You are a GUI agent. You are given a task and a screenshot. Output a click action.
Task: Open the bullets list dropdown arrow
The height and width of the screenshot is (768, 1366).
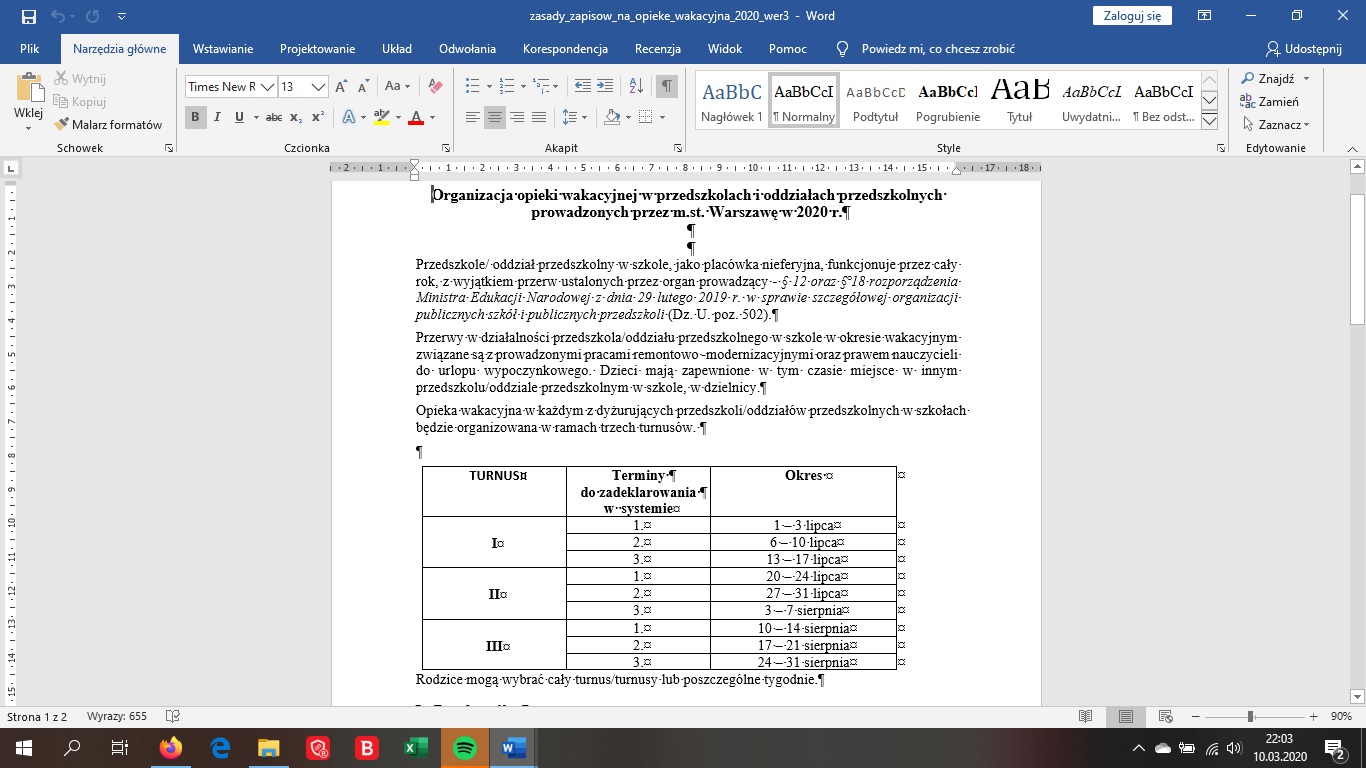[x=488, y=87]
